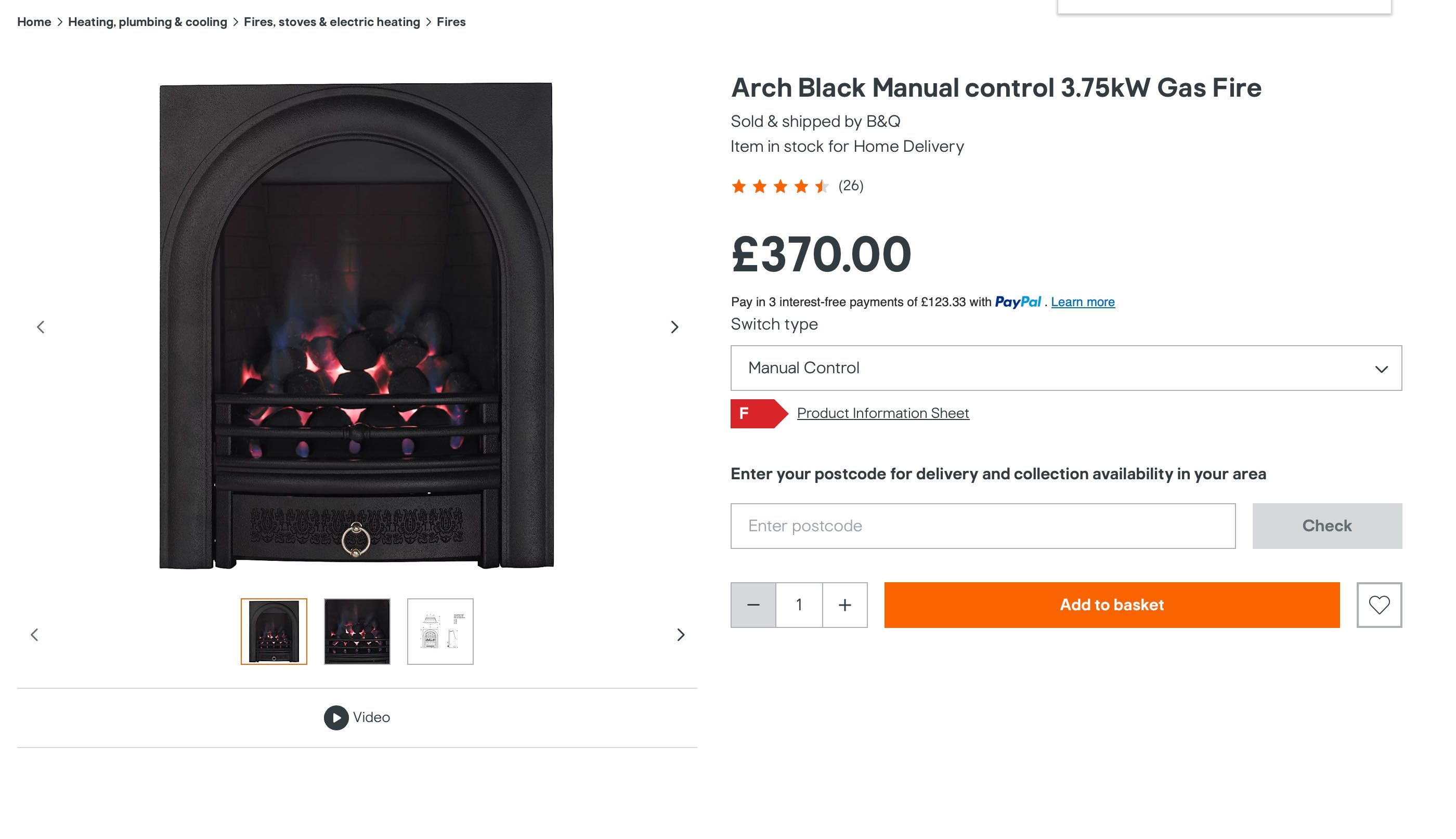Go to Heating, plumbing & cooling breadcrumb
Viewport: 1456px width, 839px height.
click(148, 22)
